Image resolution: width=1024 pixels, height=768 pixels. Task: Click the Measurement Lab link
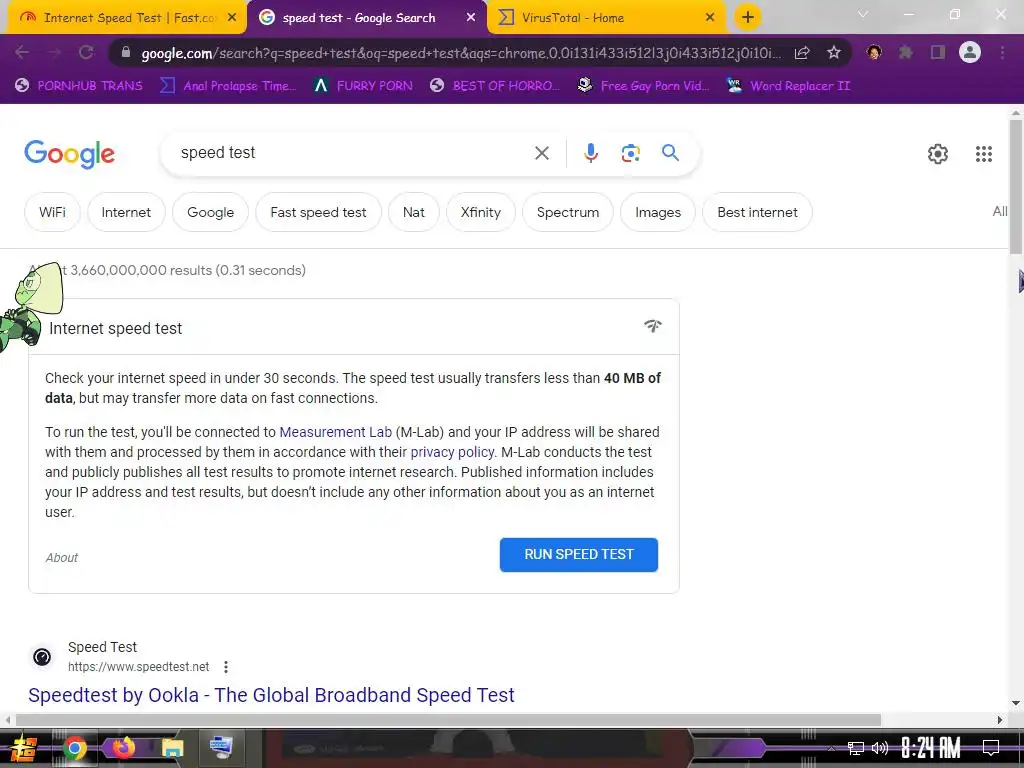pos(336,432)
